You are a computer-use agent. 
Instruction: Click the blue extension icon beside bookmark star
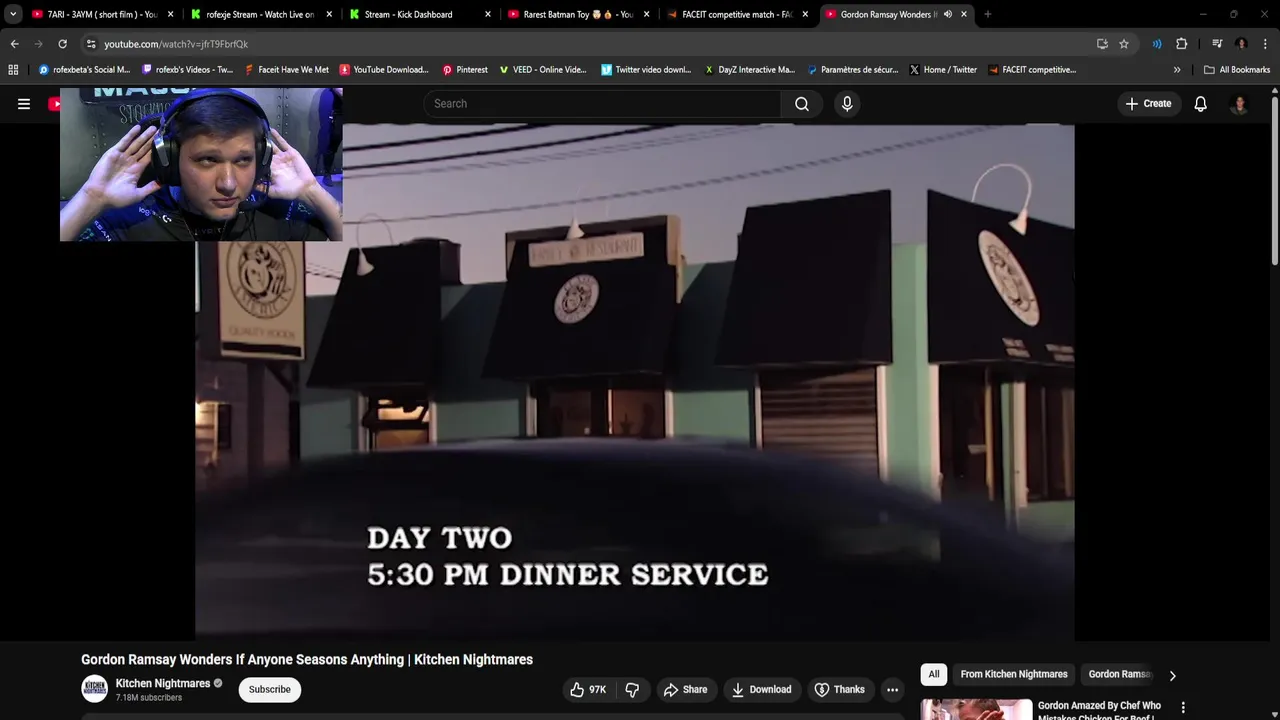[1156, 44]
